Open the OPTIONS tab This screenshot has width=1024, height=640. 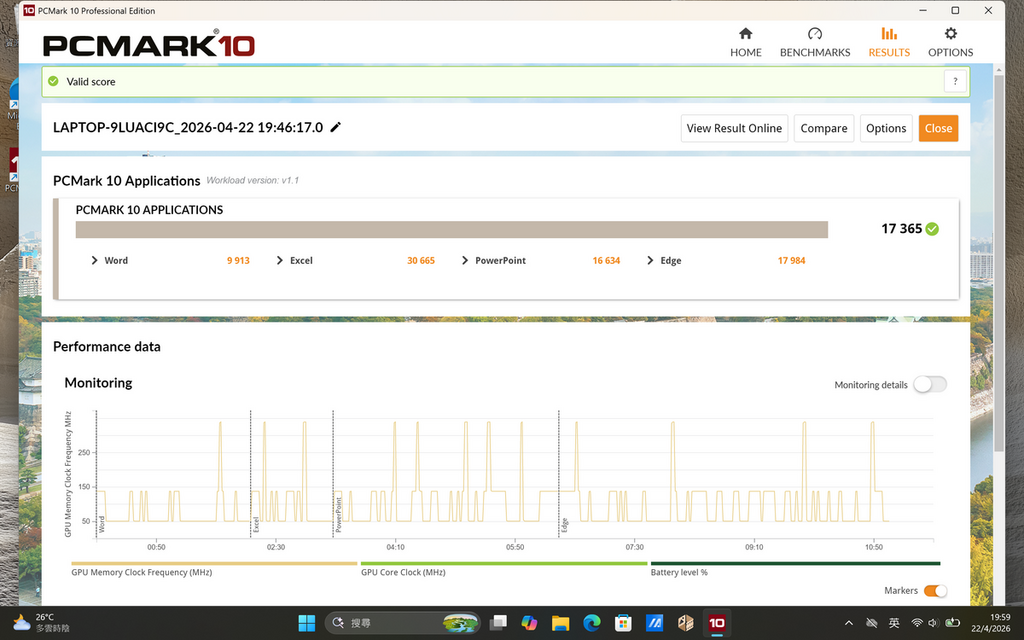click(950, 42)
